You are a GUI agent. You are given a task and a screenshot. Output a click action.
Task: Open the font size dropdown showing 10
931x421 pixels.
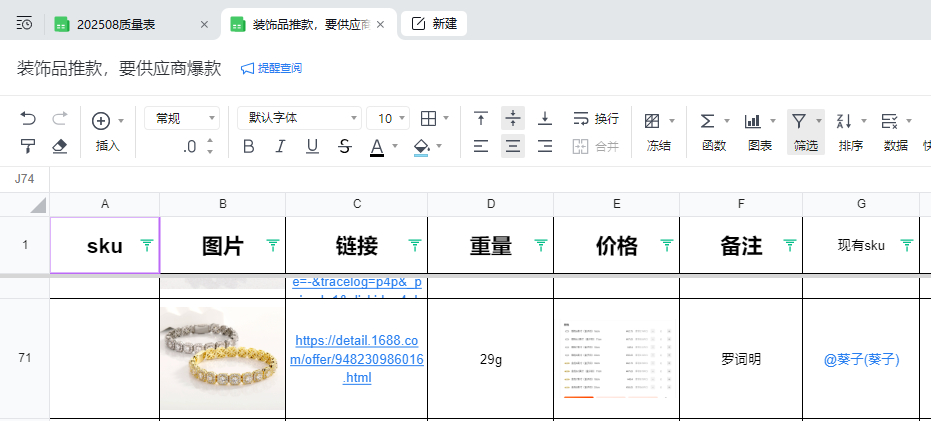[x=387, y=118]
